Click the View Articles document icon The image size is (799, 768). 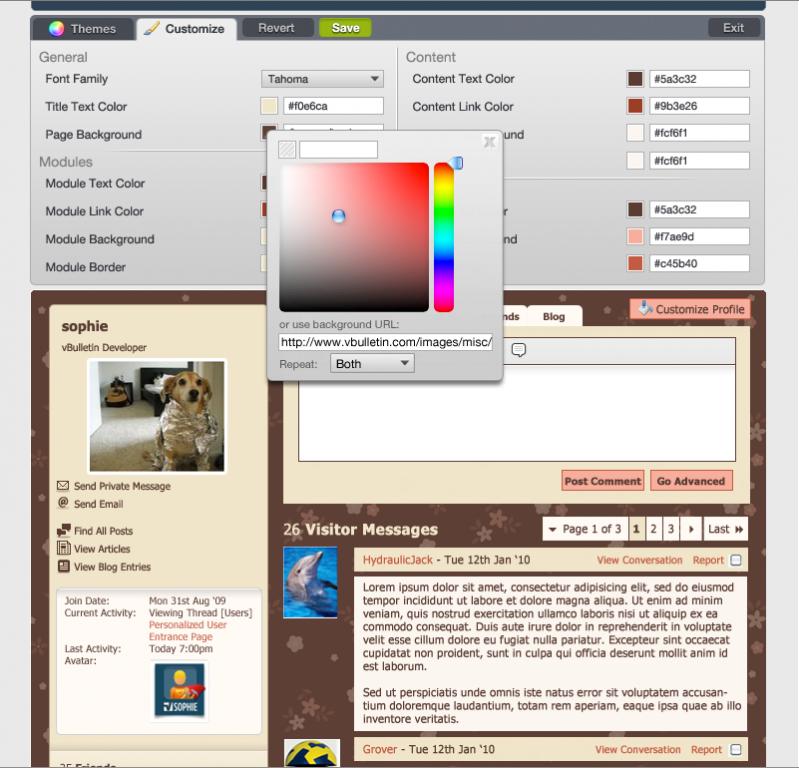click(64, 549)
